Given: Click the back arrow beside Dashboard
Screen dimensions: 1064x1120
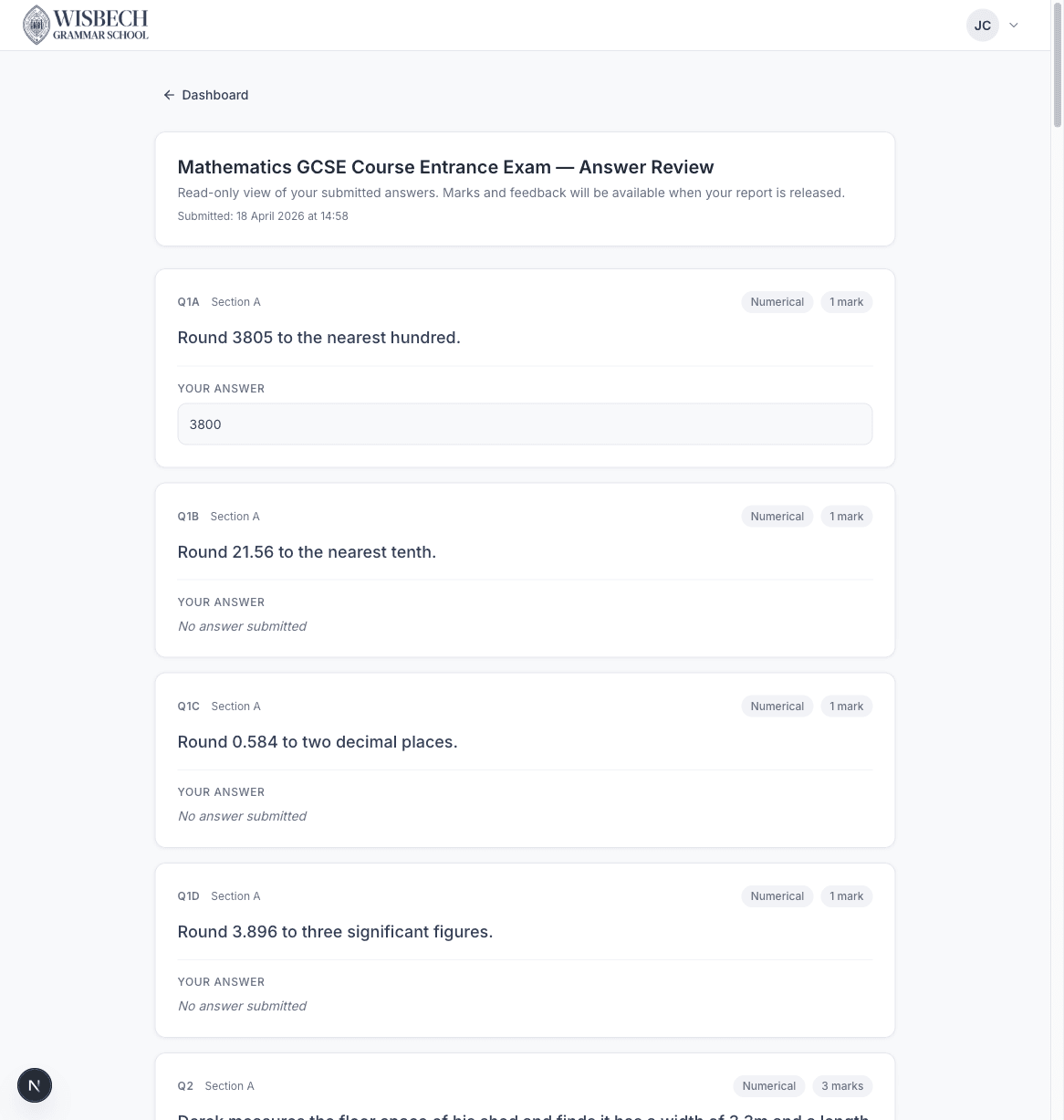Looking at the screenshot, I should (169, 95).
